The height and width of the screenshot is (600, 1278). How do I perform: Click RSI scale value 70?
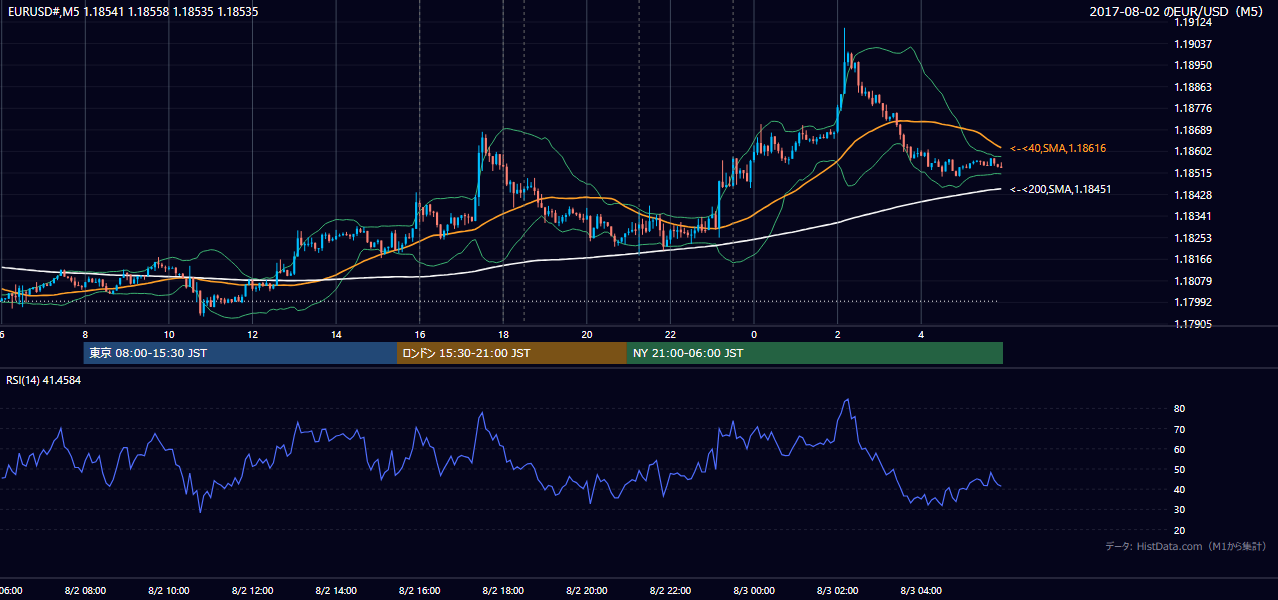[1179, 429]
